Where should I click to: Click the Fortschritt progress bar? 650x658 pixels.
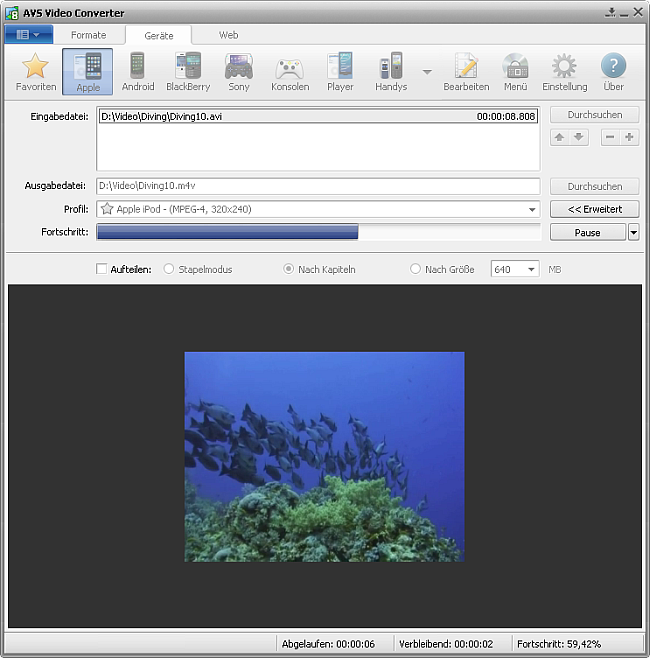click(x=318, y=232)
